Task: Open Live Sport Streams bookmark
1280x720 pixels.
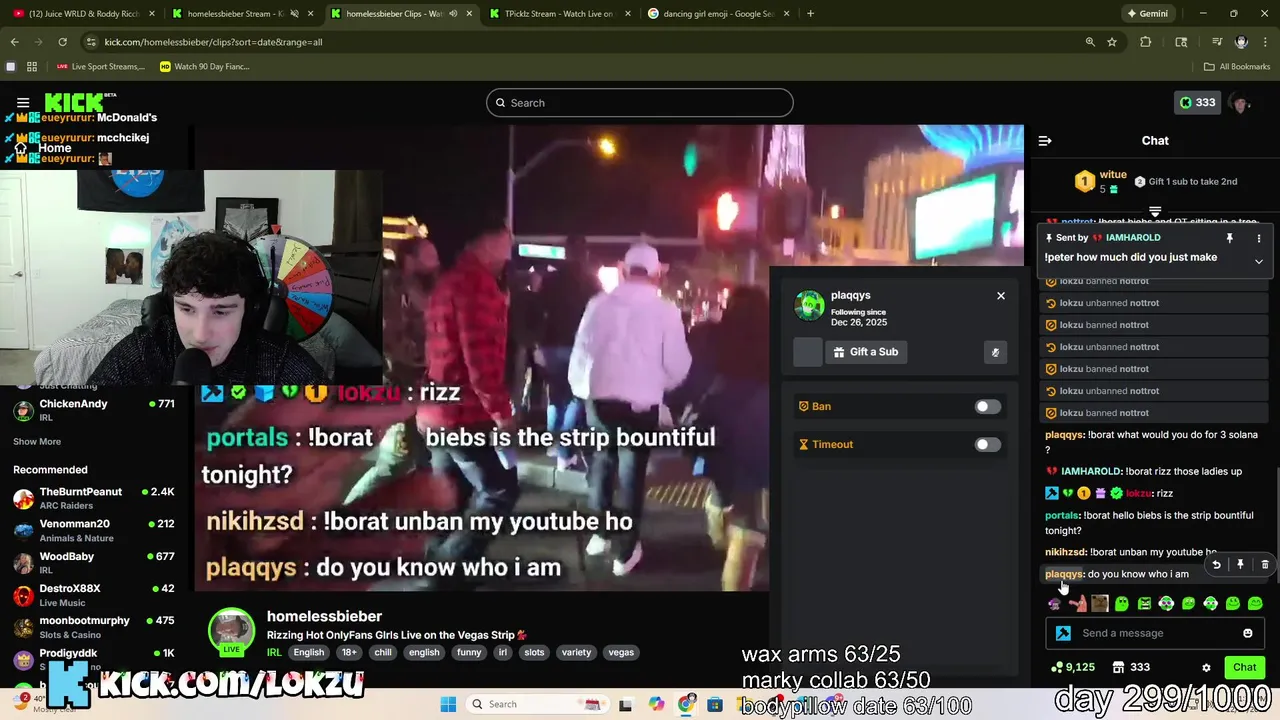Action: pyautogui.click(x=101, y=67)
